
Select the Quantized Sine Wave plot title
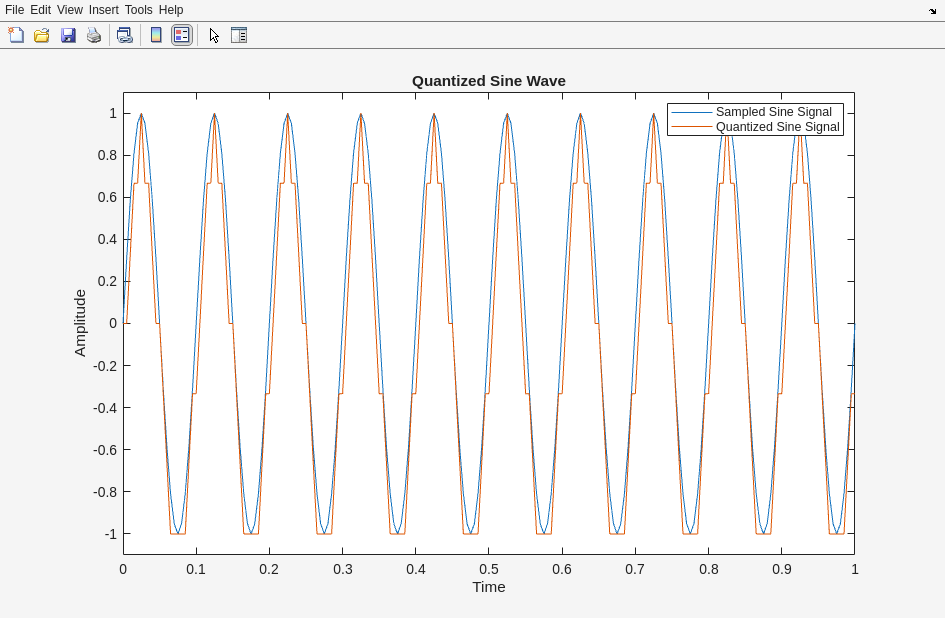pyautogui.click(x=488, y=81)
